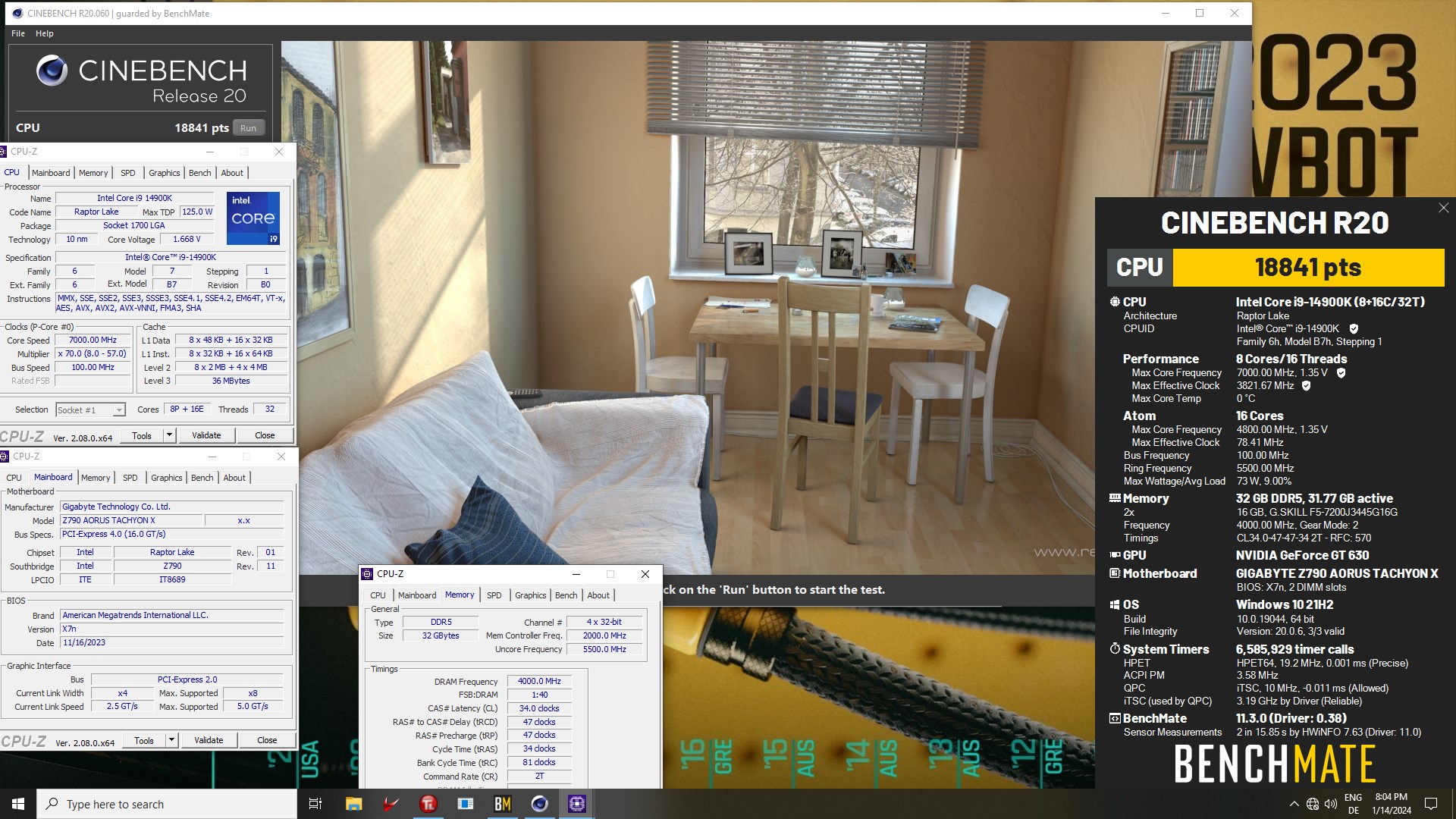Show hidden system tray icons

coord(1294,804)
